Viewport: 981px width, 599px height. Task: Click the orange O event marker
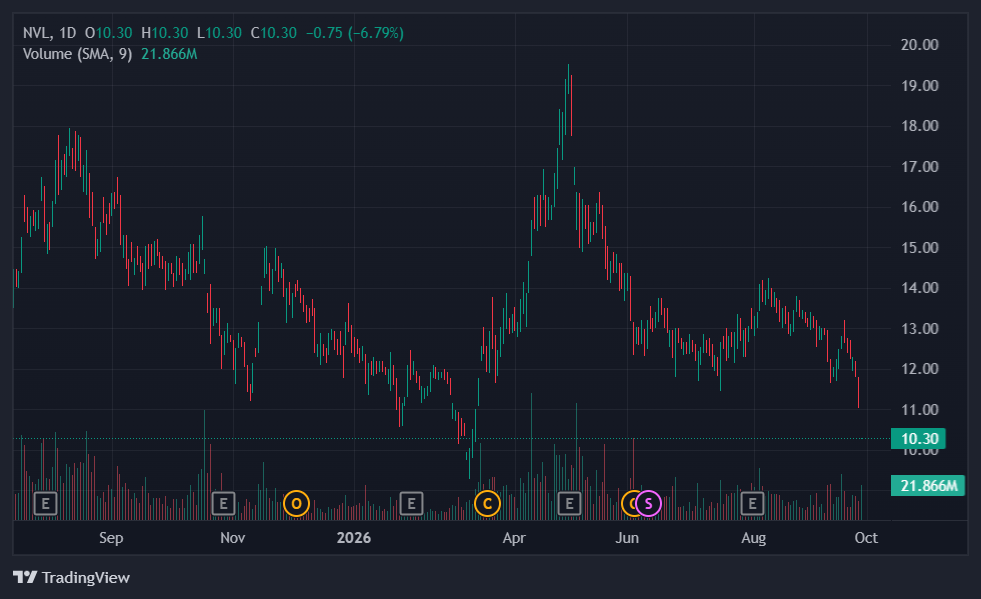(x=297, y=503)
